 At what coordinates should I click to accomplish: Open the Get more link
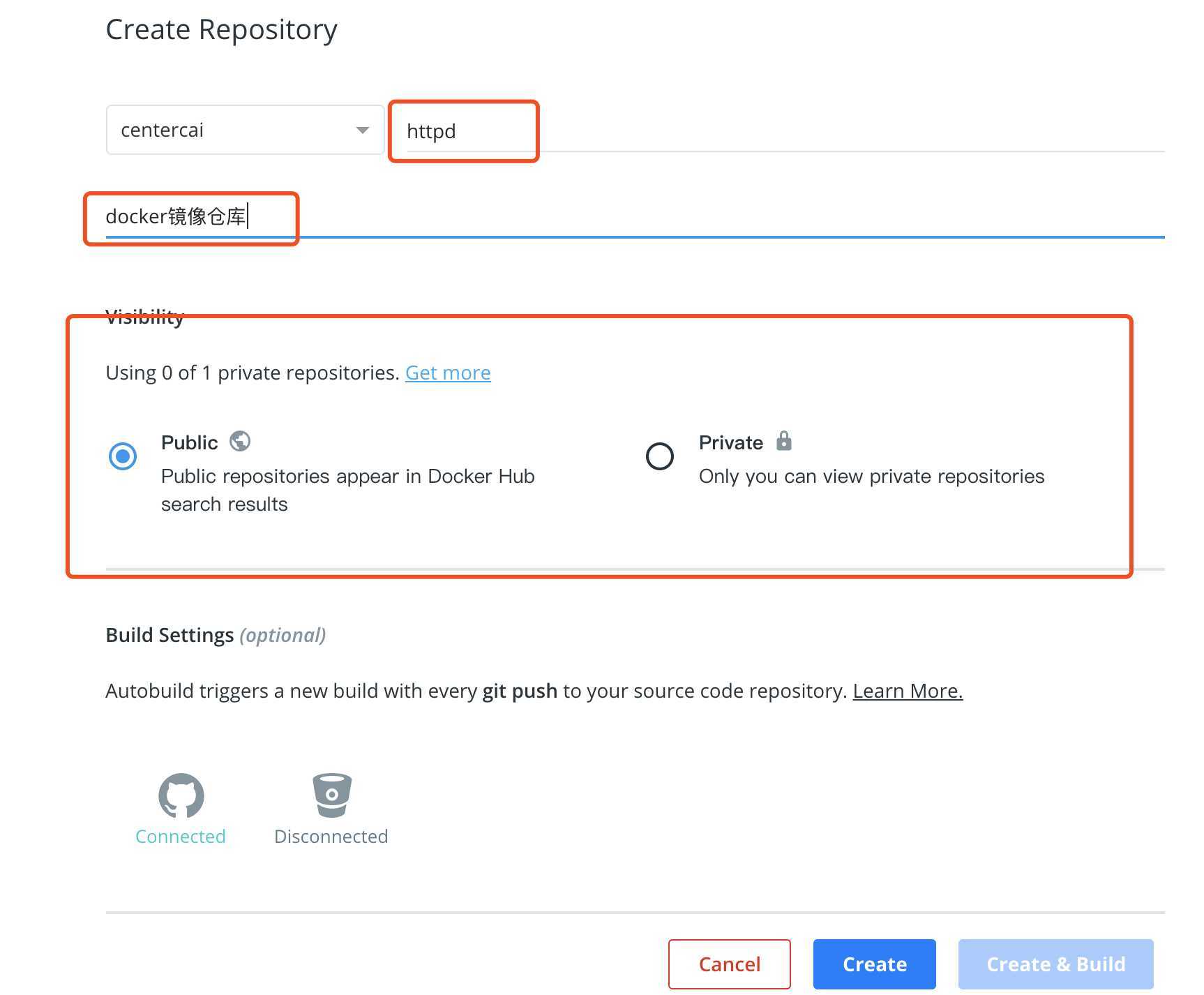pos(448,373)
